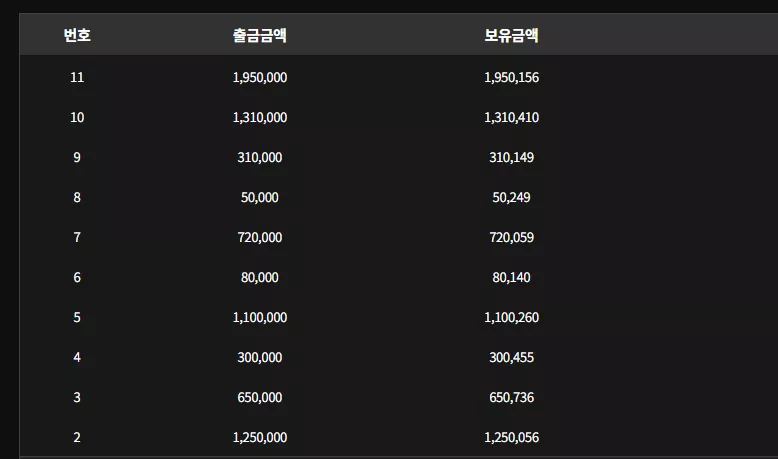The width and height of the screenshot is (778, 459).
Task: Click balance value 300,455
Action: point(511,357)
